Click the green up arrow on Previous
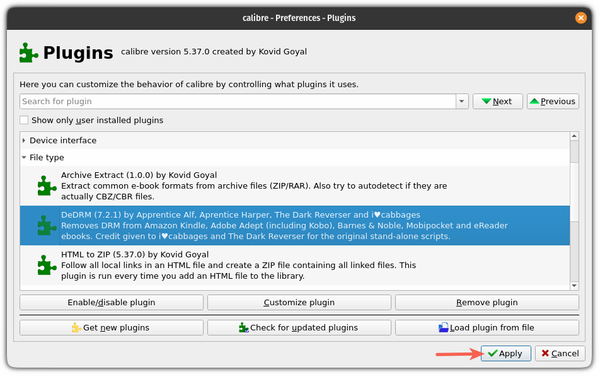This screenshot has width=600, height=376. click(x=534, y=101)
